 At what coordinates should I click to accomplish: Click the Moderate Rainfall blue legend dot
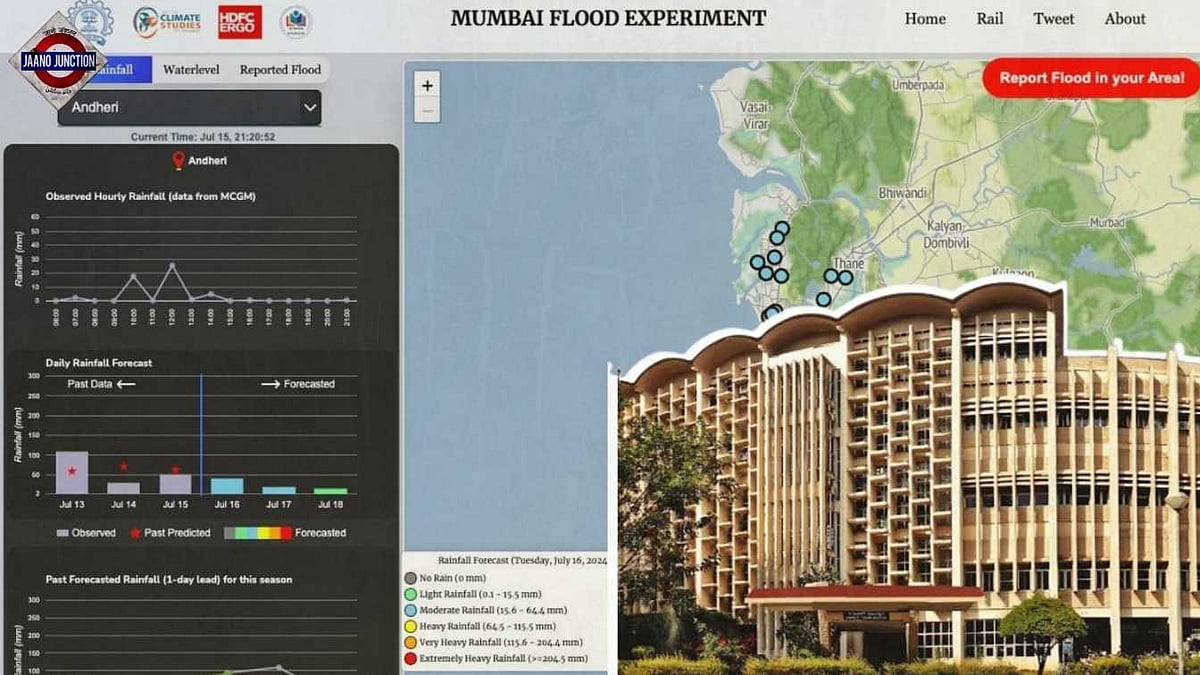(x=411, y=610)
